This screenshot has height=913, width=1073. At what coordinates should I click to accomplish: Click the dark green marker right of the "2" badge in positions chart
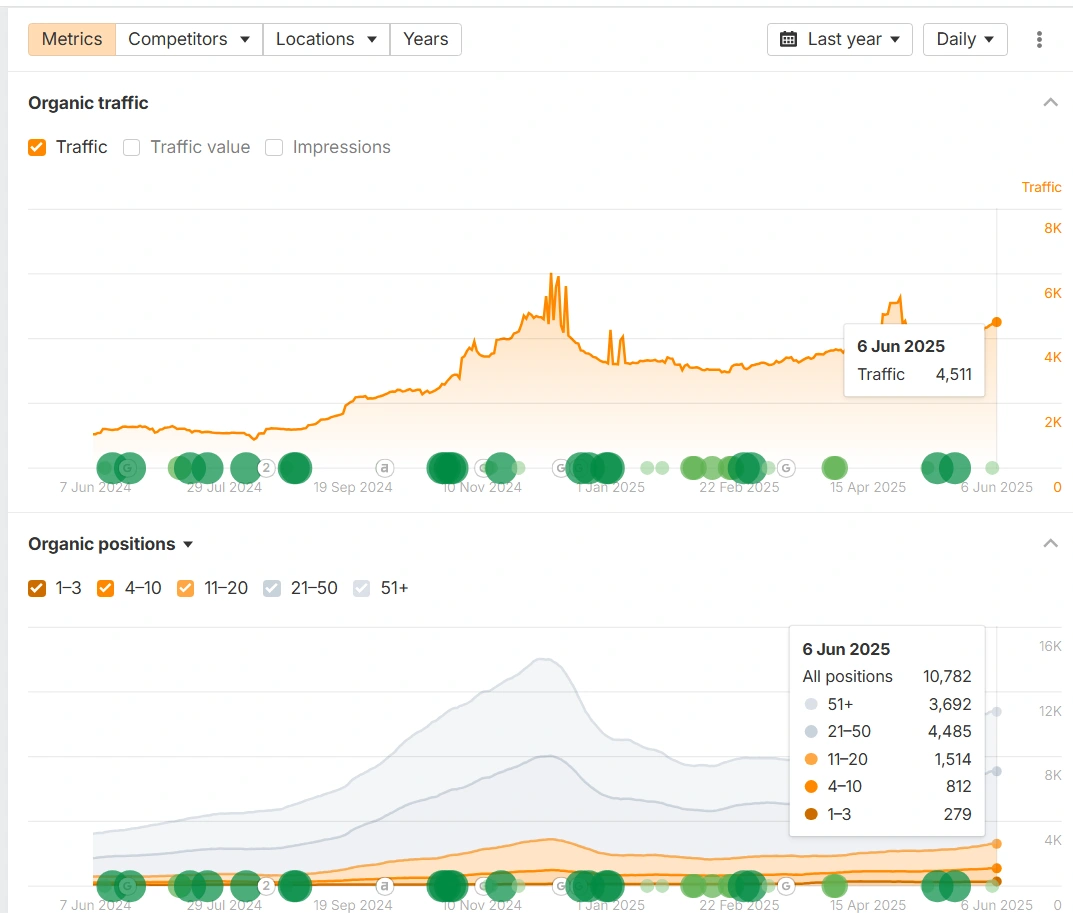295,886
